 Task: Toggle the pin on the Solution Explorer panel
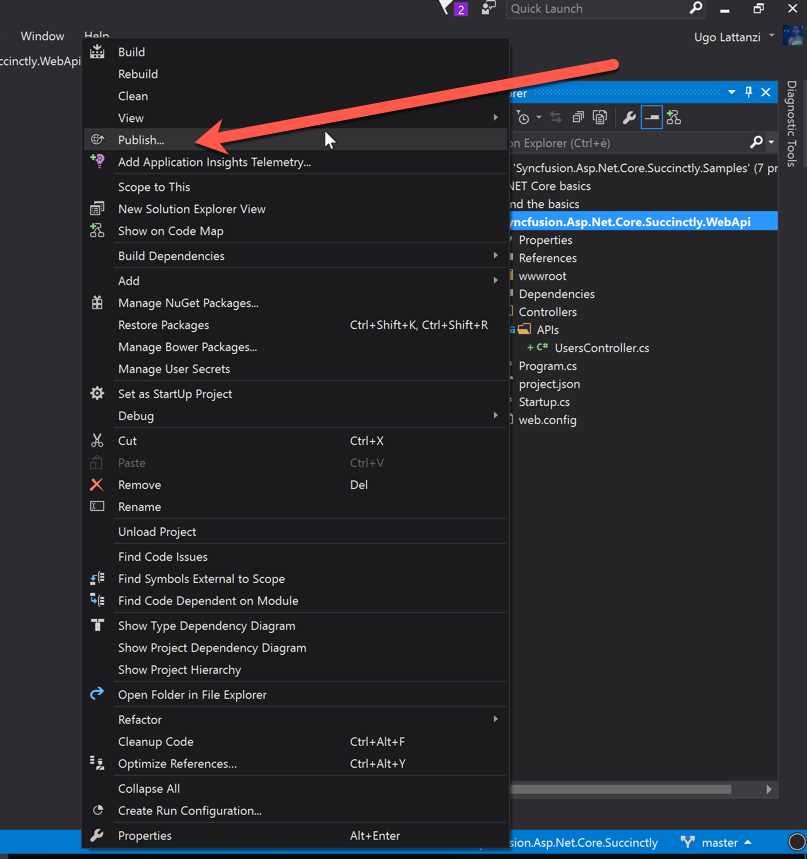748,92
